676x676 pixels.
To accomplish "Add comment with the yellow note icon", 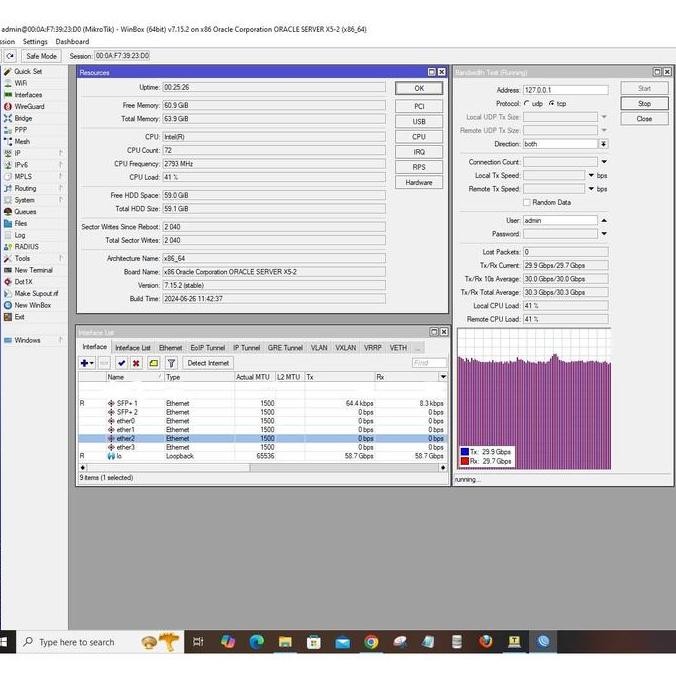I will [153, 363].
